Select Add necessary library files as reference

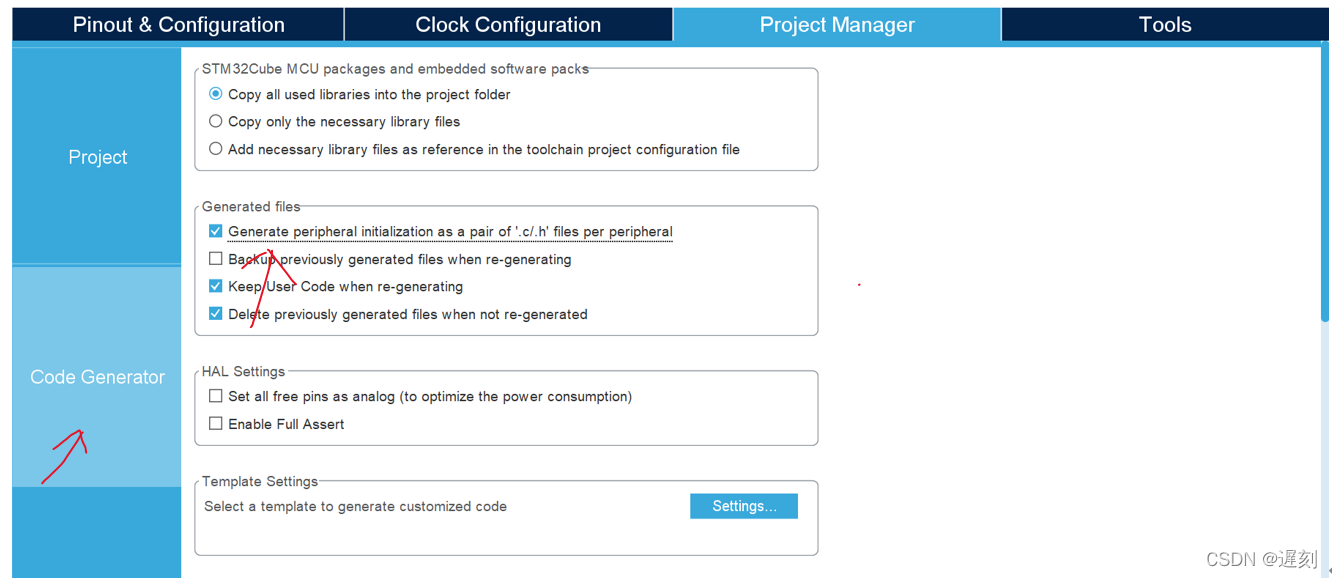pos(215,149)
